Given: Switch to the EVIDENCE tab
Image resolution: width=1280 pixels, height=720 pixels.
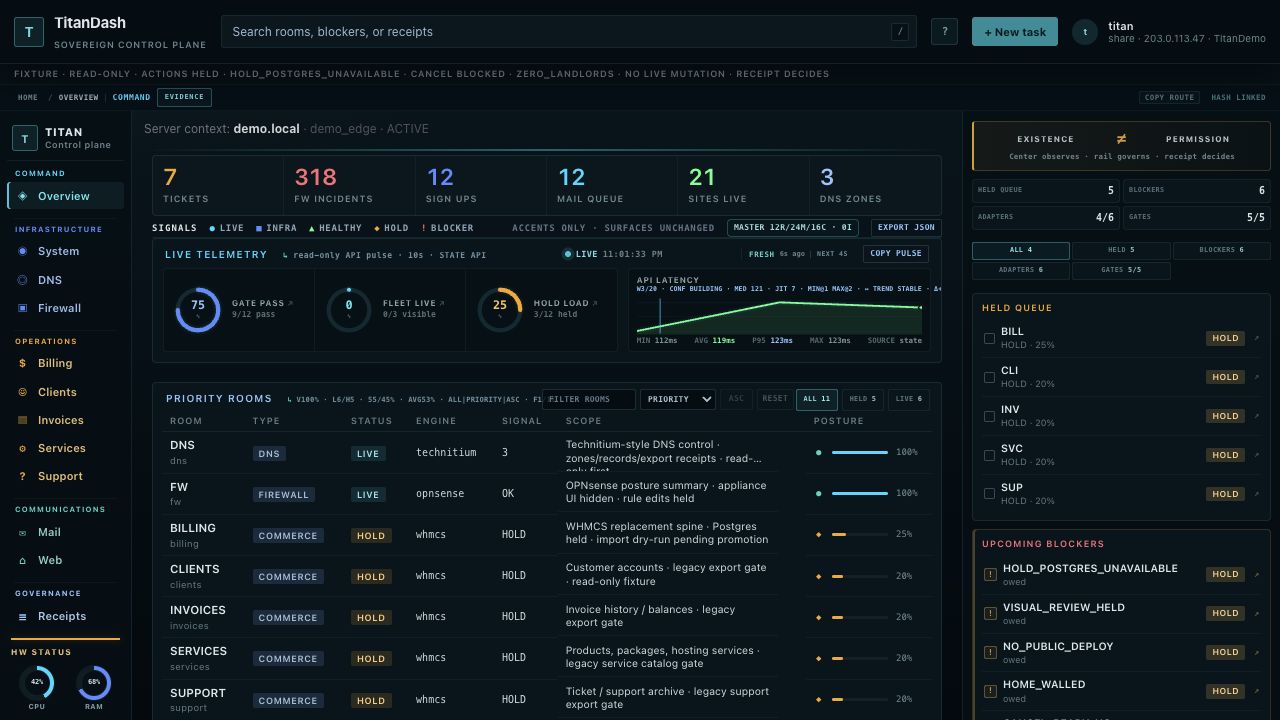Looking at the screenshot, I should (x=184, y=97).
